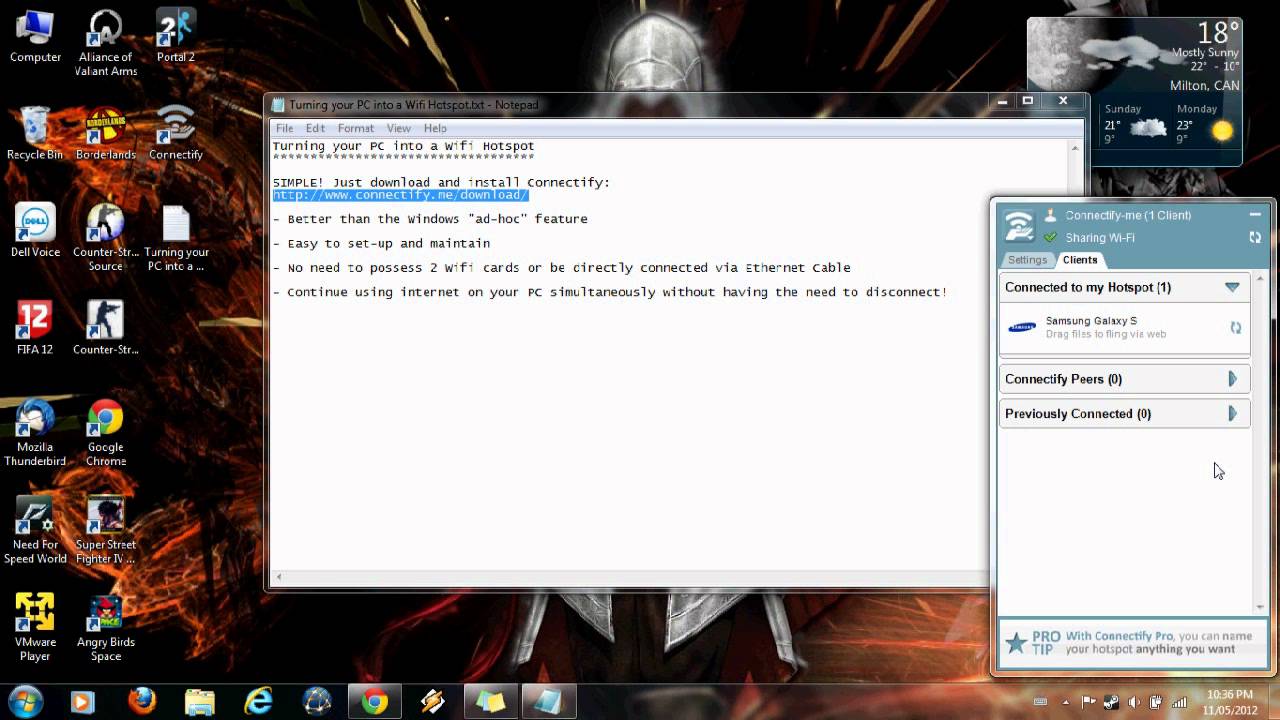Select the Borderlands desktop shortcut
Screen dimensions: 1280x720
point(106,134)
